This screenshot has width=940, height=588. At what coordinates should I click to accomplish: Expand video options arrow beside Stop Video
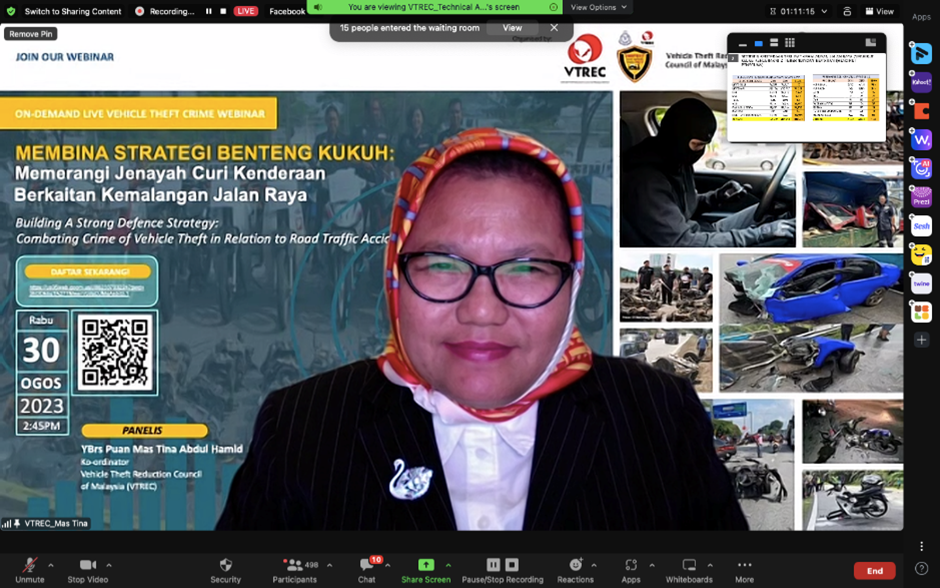(x=109, y=565)
